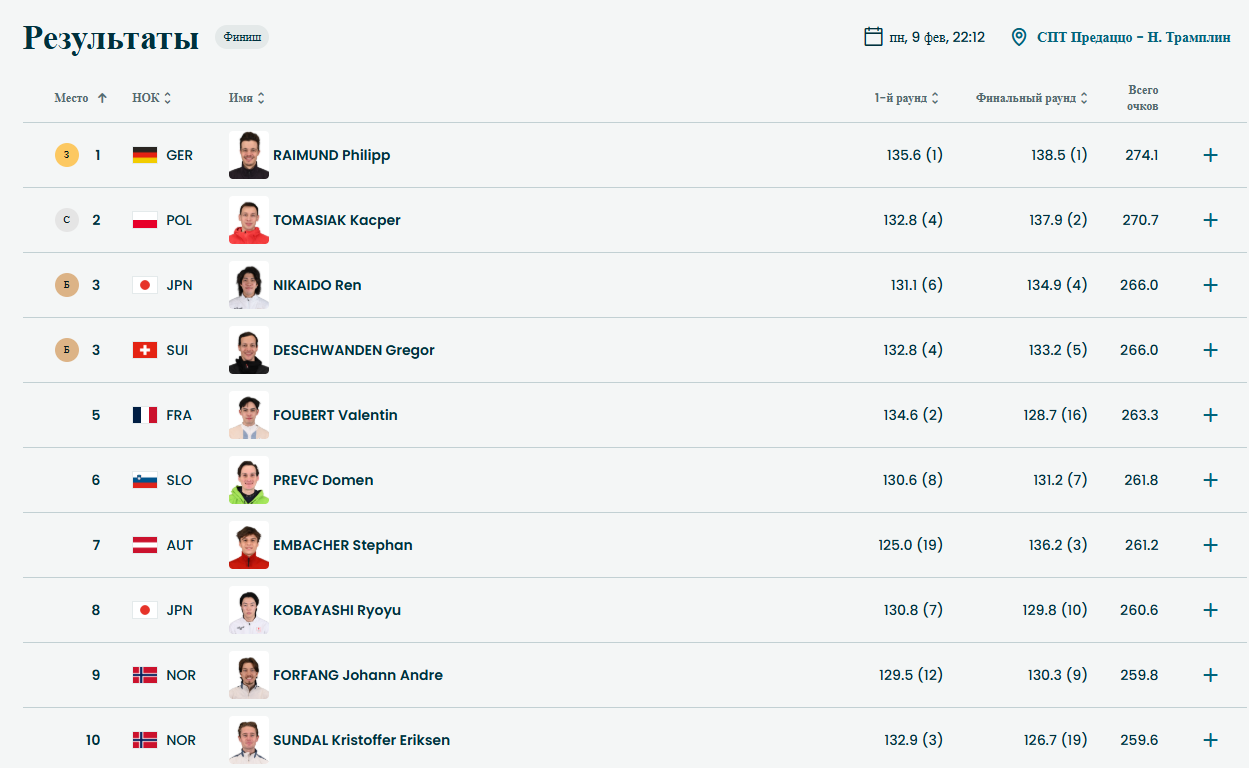Image resolution: width=1249 pixels, height=768 pixels.
Task: Sort results by НОК column
Action: tap(152, 98)
